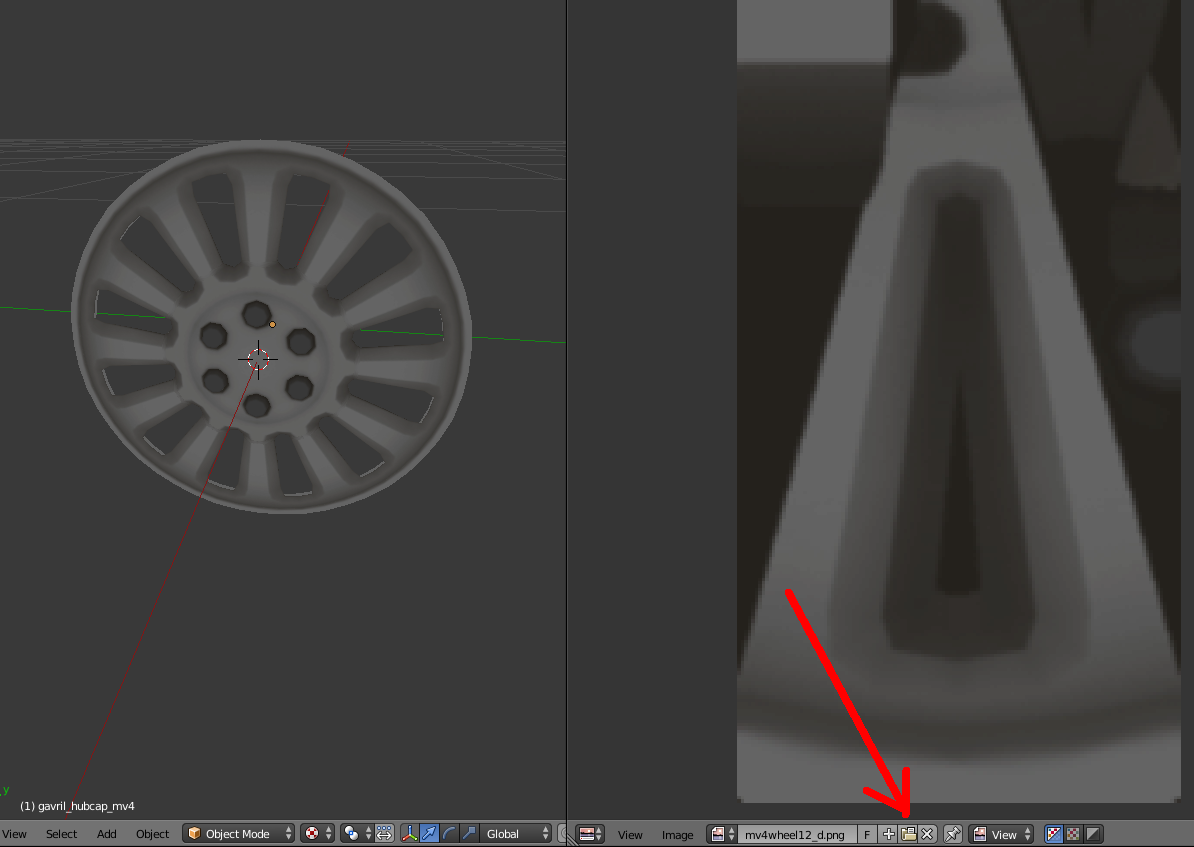This screenshot has width=1194, height=847.
Task: Create a new image with plus icon
Action: pos(888,834)
